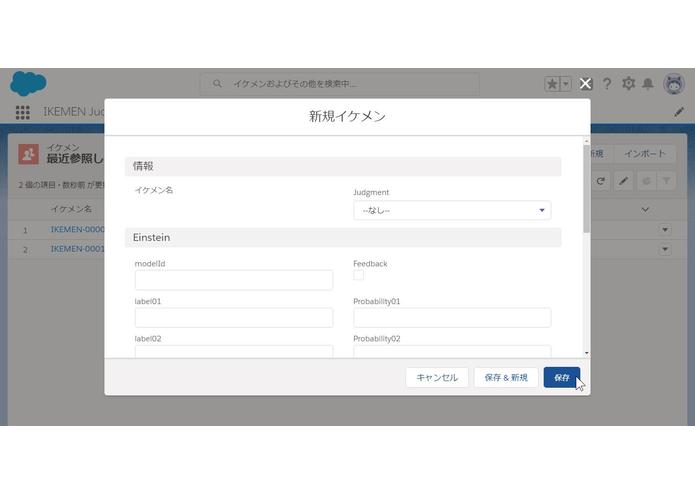
Task: Click the user avatar profile icon
Action: click(674, 84)
